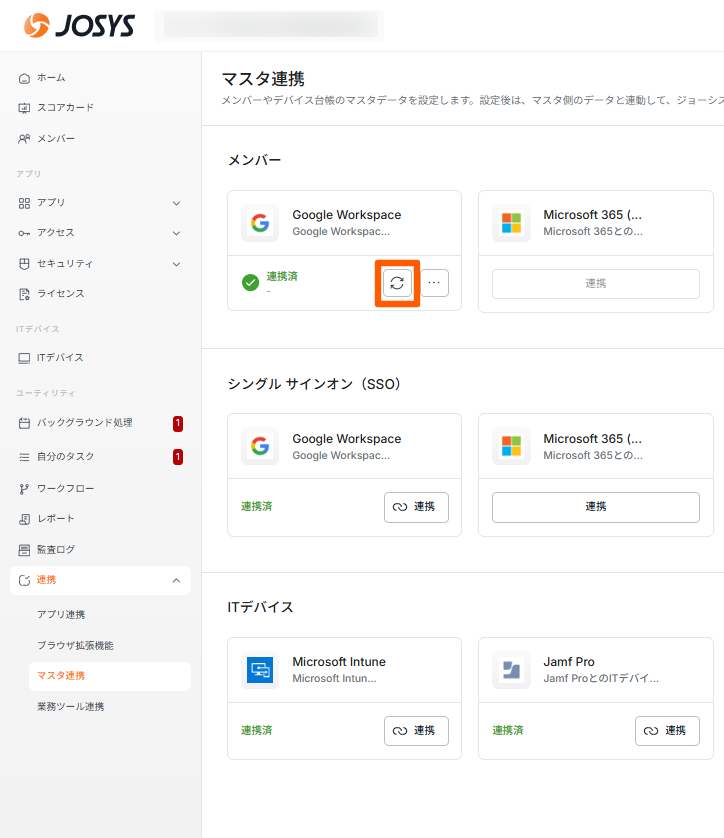Click the sync refresh icon for Google Workspace
Screen dimensions: 724x838
(x=397, y=283)
